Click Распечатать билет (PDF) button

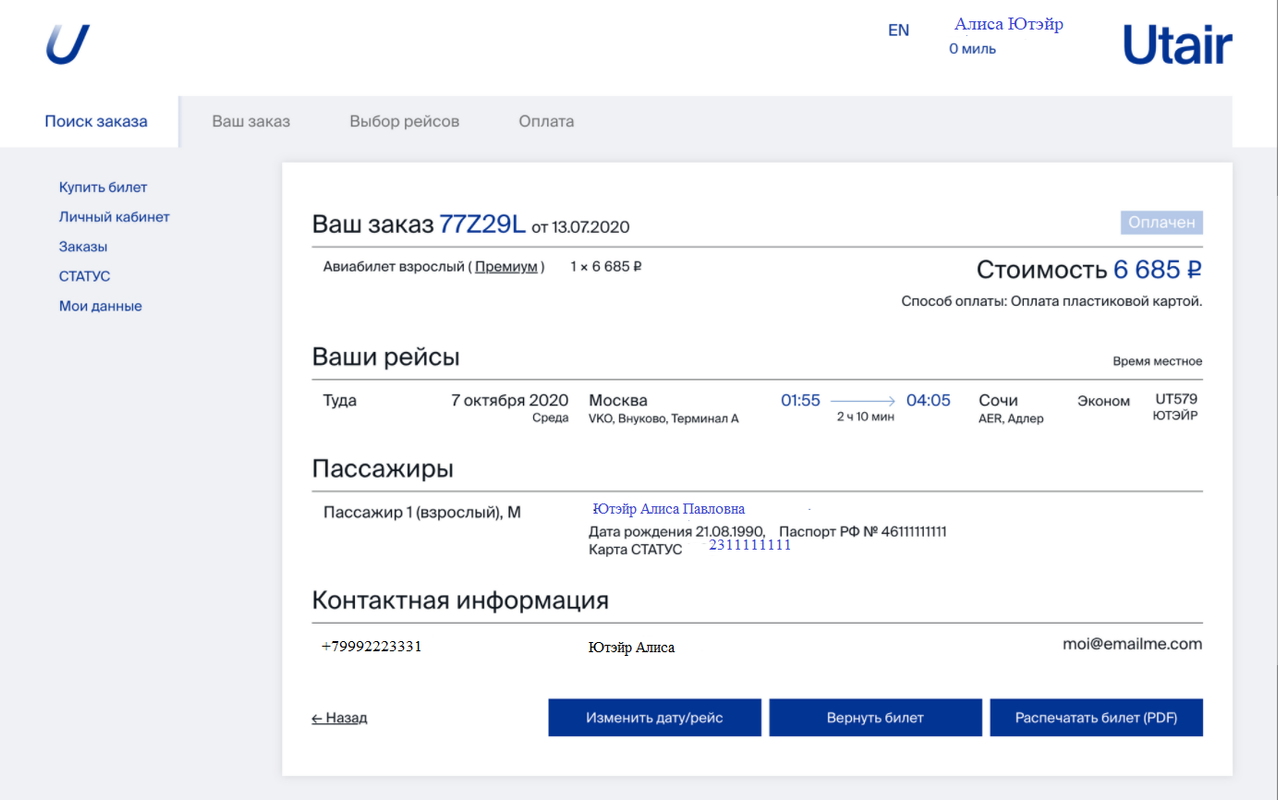(x=1096, y=718)
